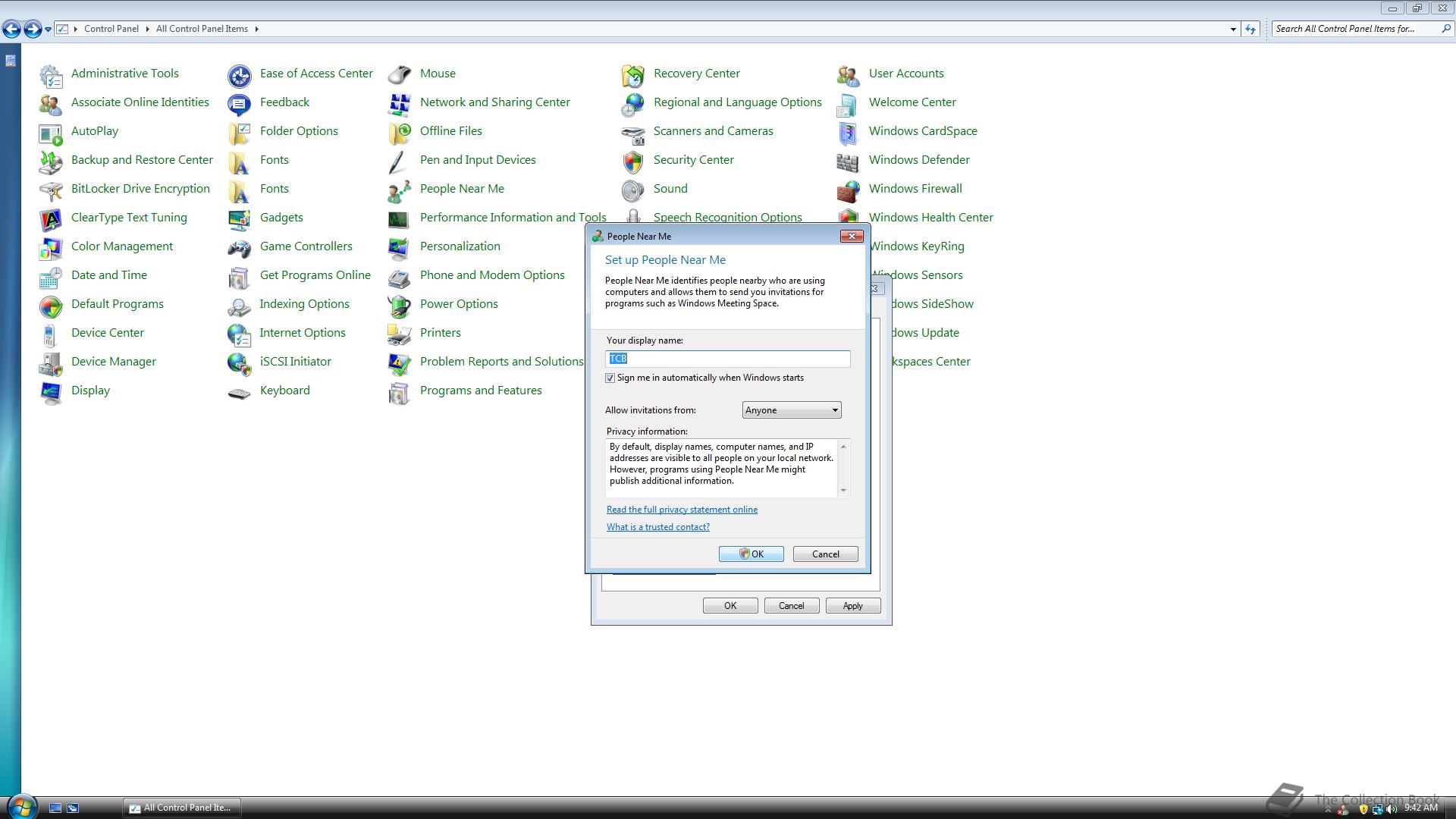
Task: Click the Color Management icon
Action: pos(51,248)
